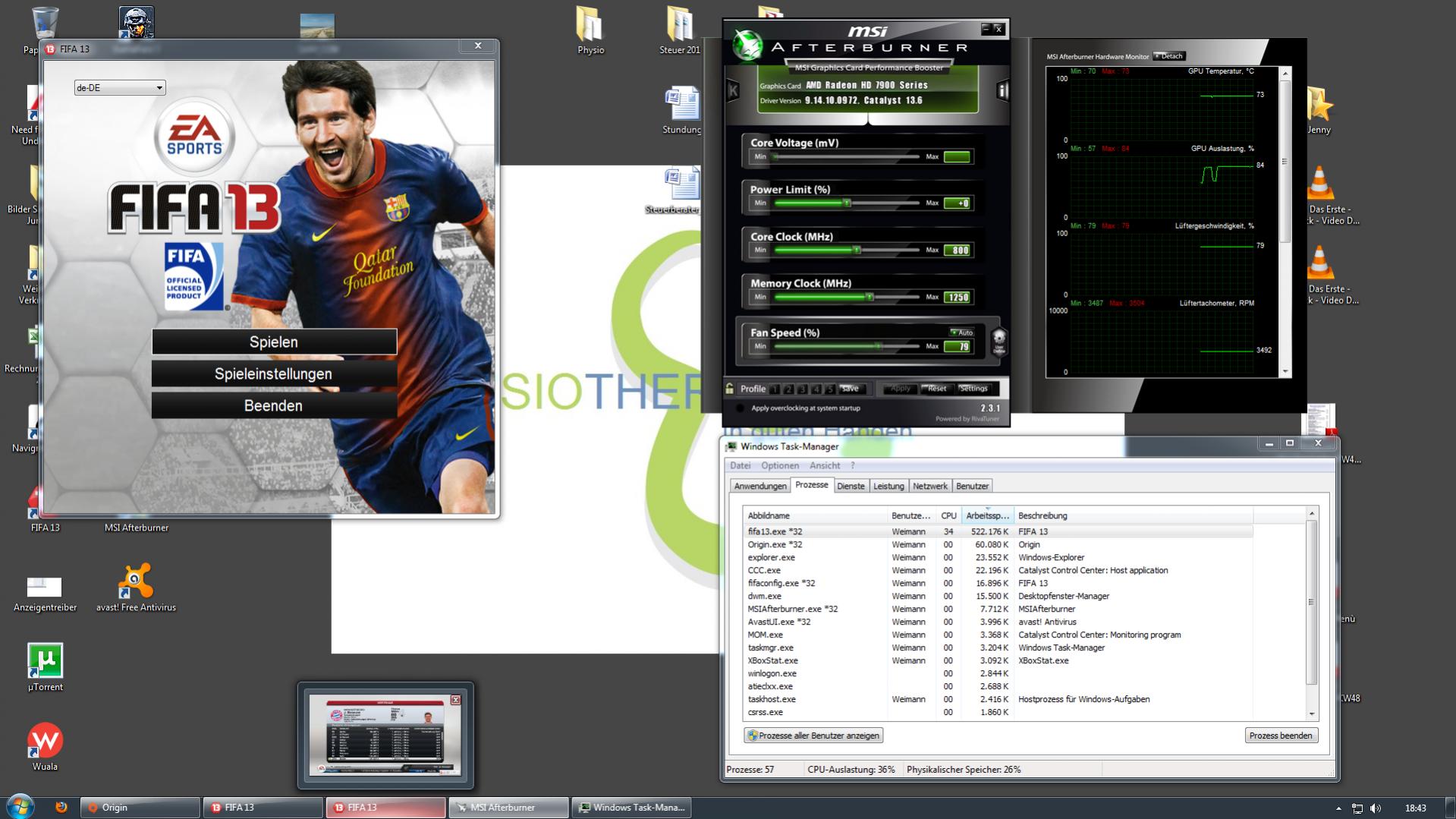This screenshot has width=1456, height=819.
Task: Open the Ansicht menu in Task-Manager
Action: [825, 466]
